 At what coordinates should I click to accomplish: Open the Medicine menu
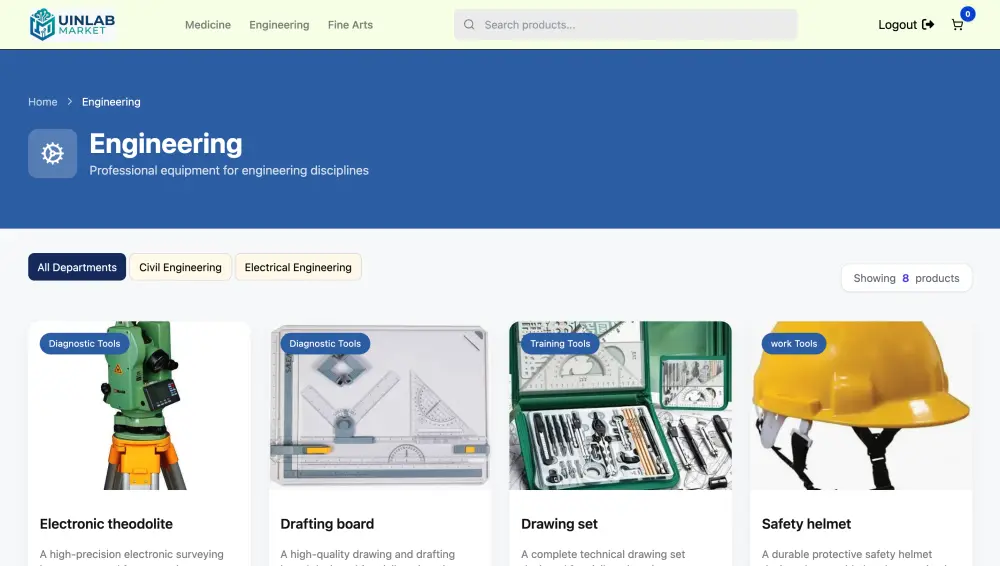[208, 25]
